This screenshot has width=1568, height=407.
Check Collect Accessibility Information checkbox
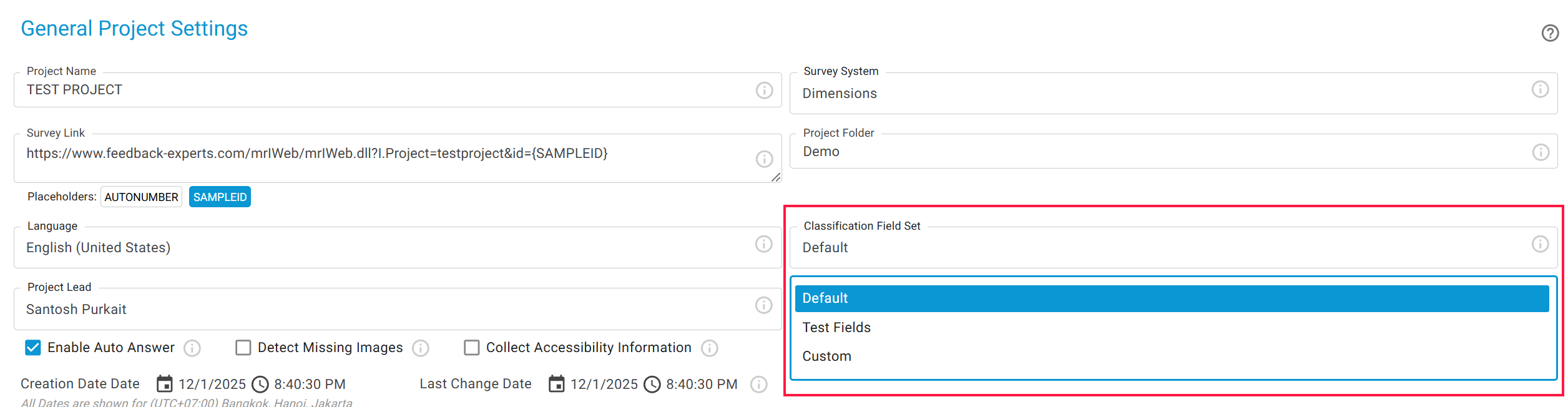tap(471, 348)
